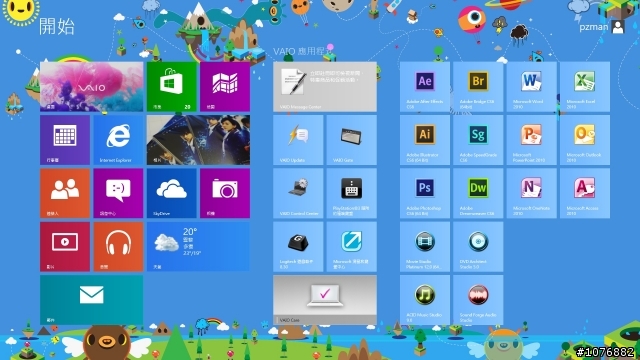Launch the Logitech gaming software tile
This screenshot has width=640, height=360.
(298, 247)
